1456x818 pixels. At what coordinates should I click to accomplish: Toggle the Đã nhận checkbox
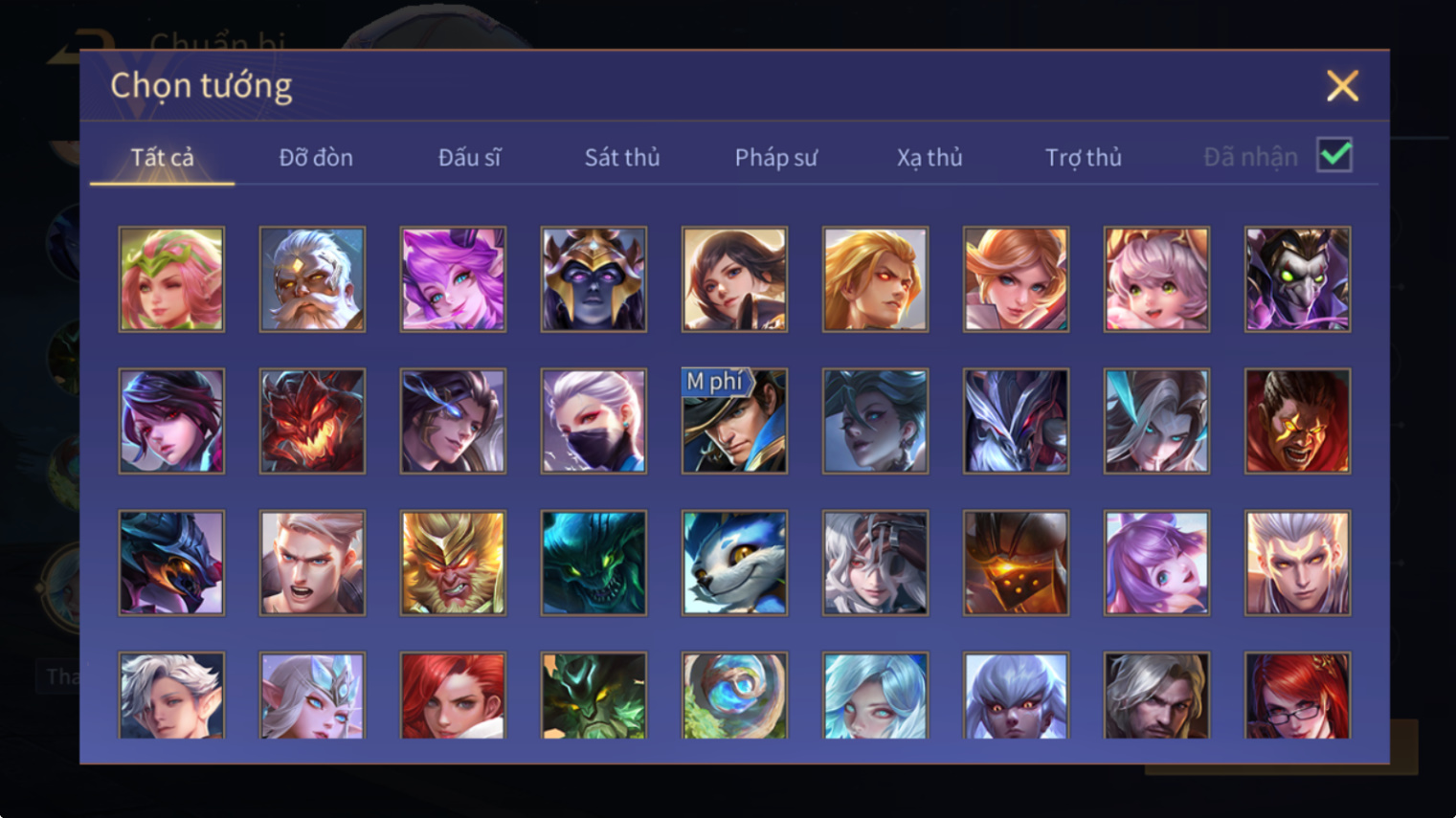(1334, 155)
